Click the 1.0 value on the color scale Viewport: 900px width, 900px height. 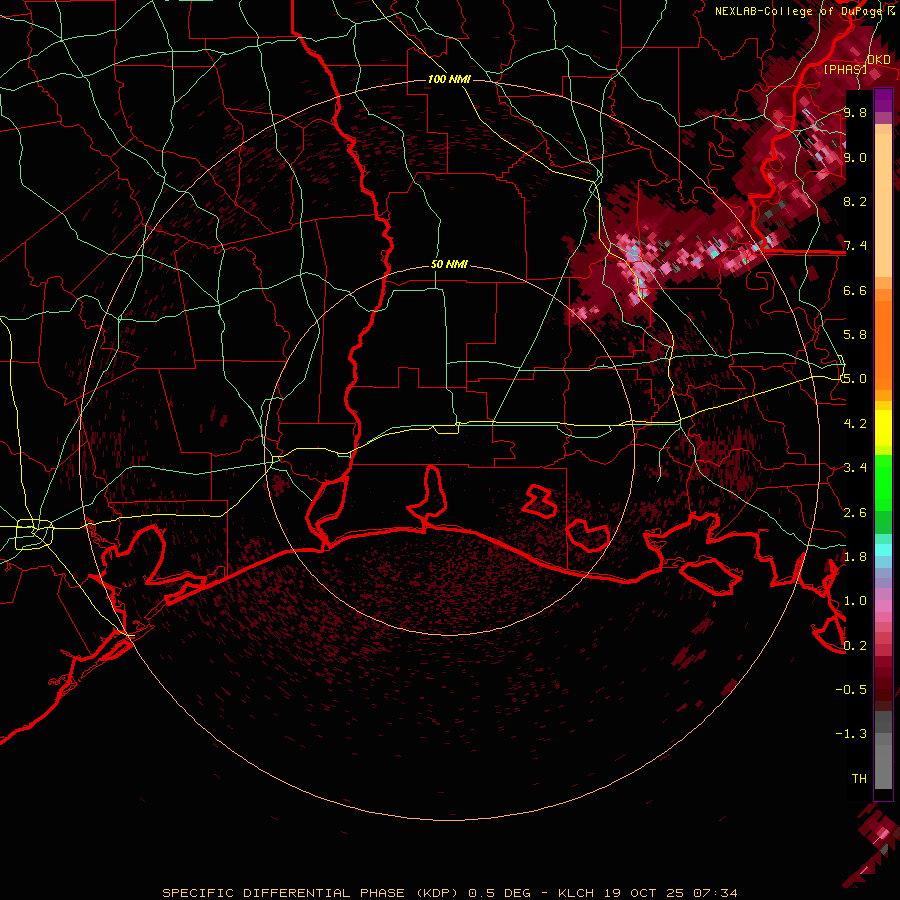(855, 601)
